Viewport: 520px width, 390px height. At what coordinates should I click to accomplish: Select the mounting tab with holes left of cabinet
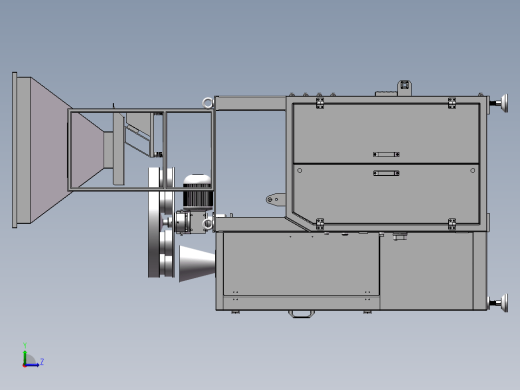click(276, 199)
